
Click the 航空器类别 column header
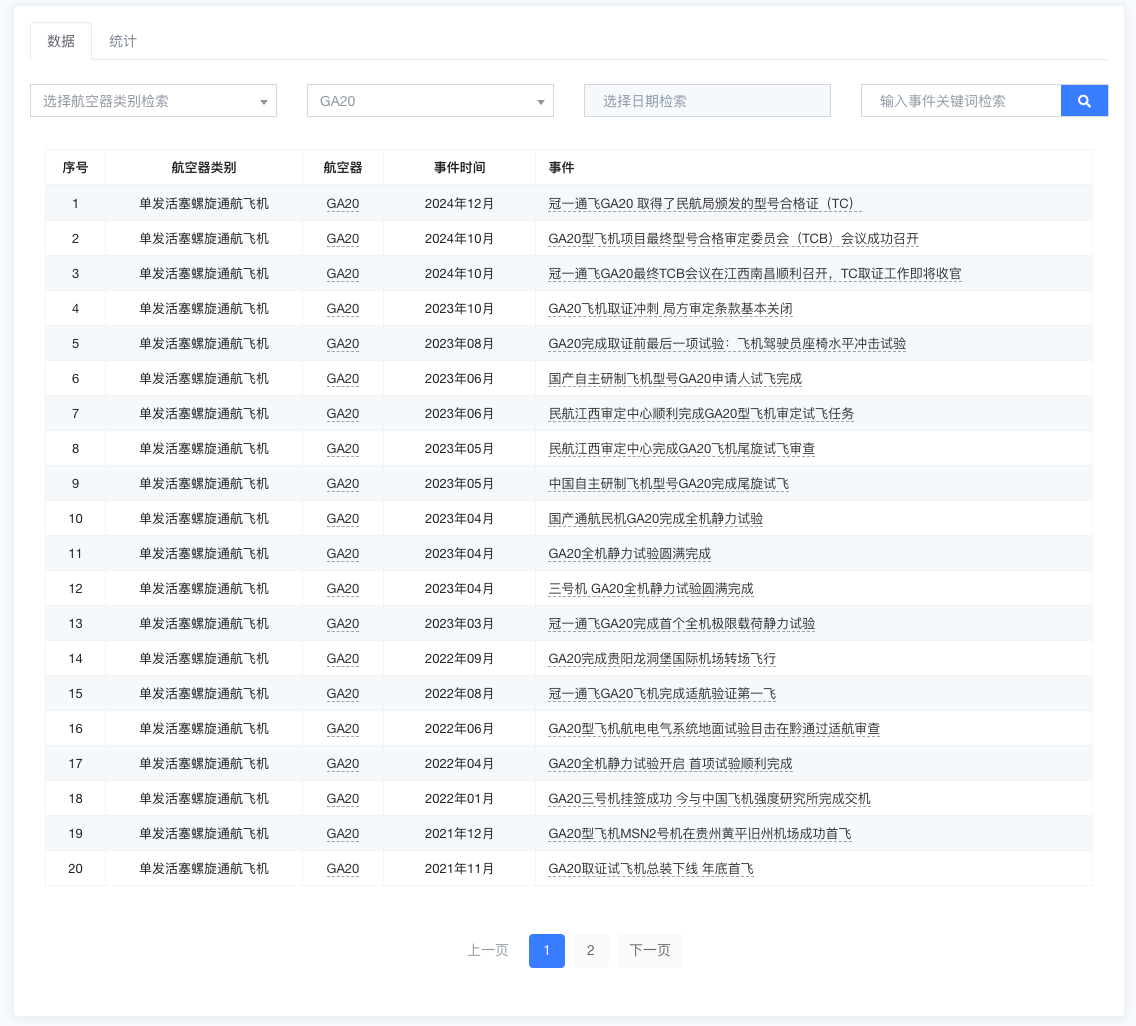point(204,167)
